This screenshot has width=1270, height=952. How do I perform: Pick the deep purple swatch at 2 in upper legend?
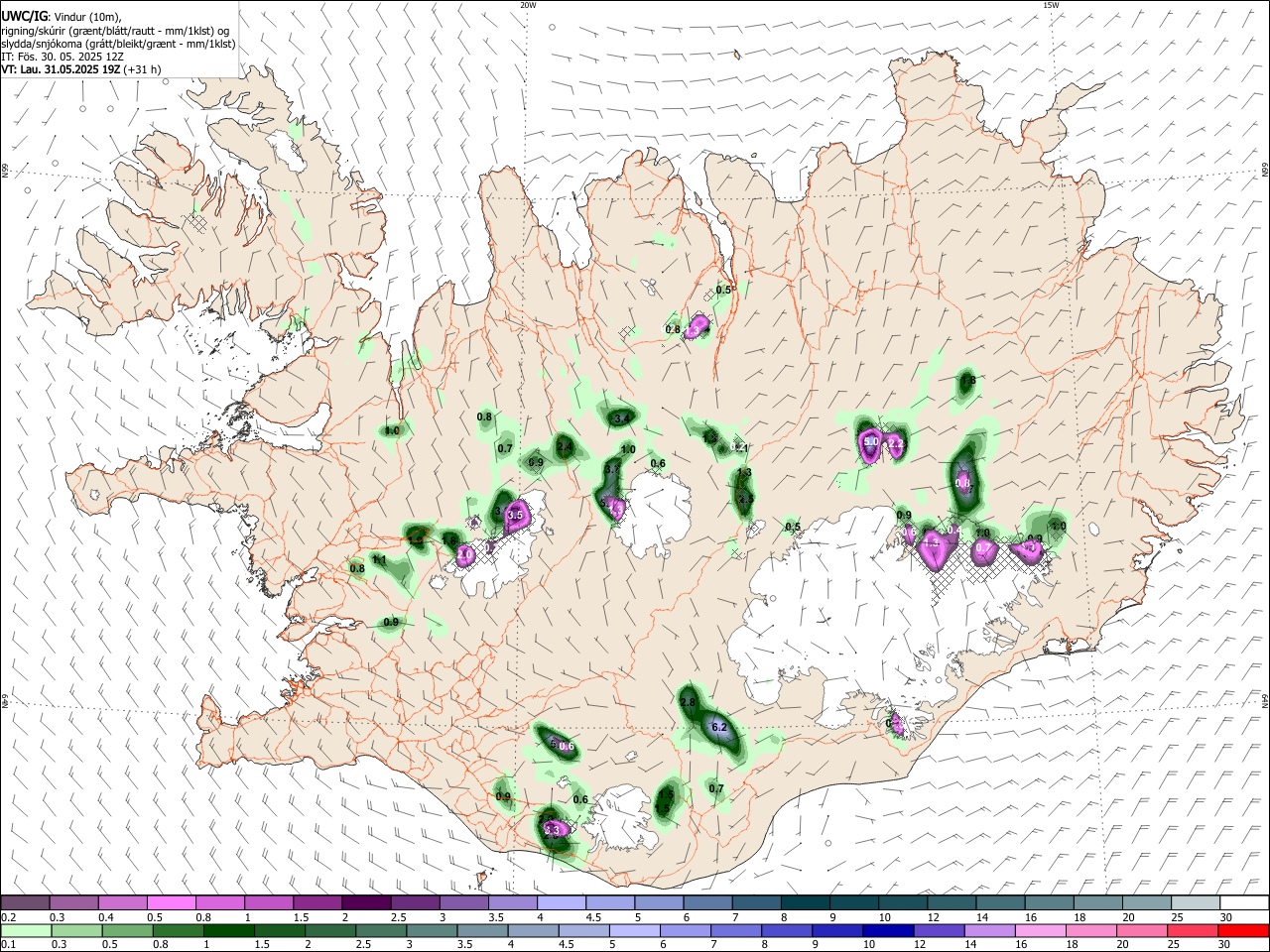365,902
